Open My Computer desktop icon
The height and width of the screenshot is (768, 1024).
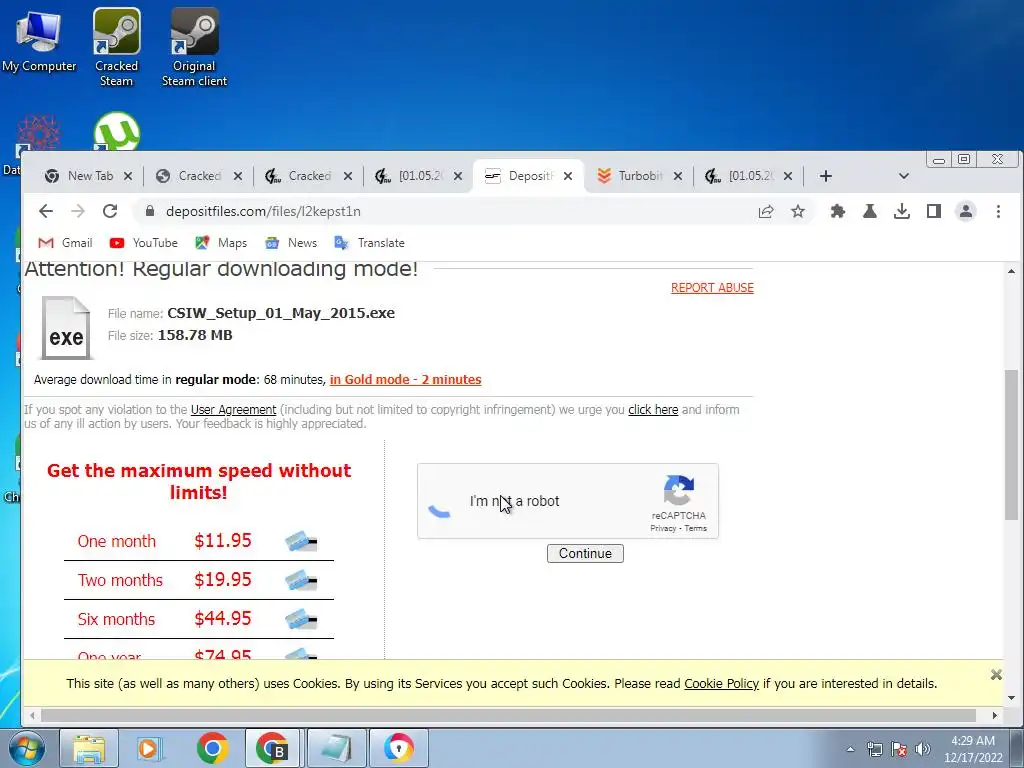39,40
